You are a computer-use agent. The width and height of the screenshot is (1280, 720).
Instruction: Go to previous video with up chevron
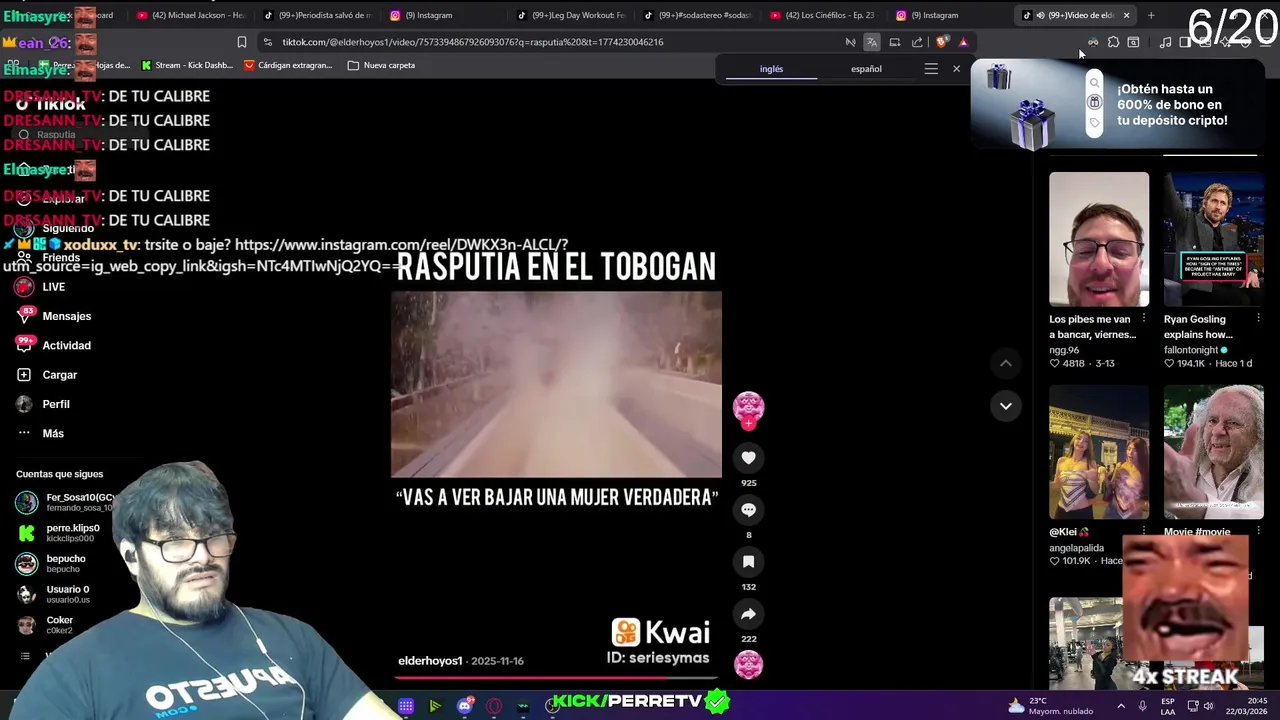point(1005,363)
